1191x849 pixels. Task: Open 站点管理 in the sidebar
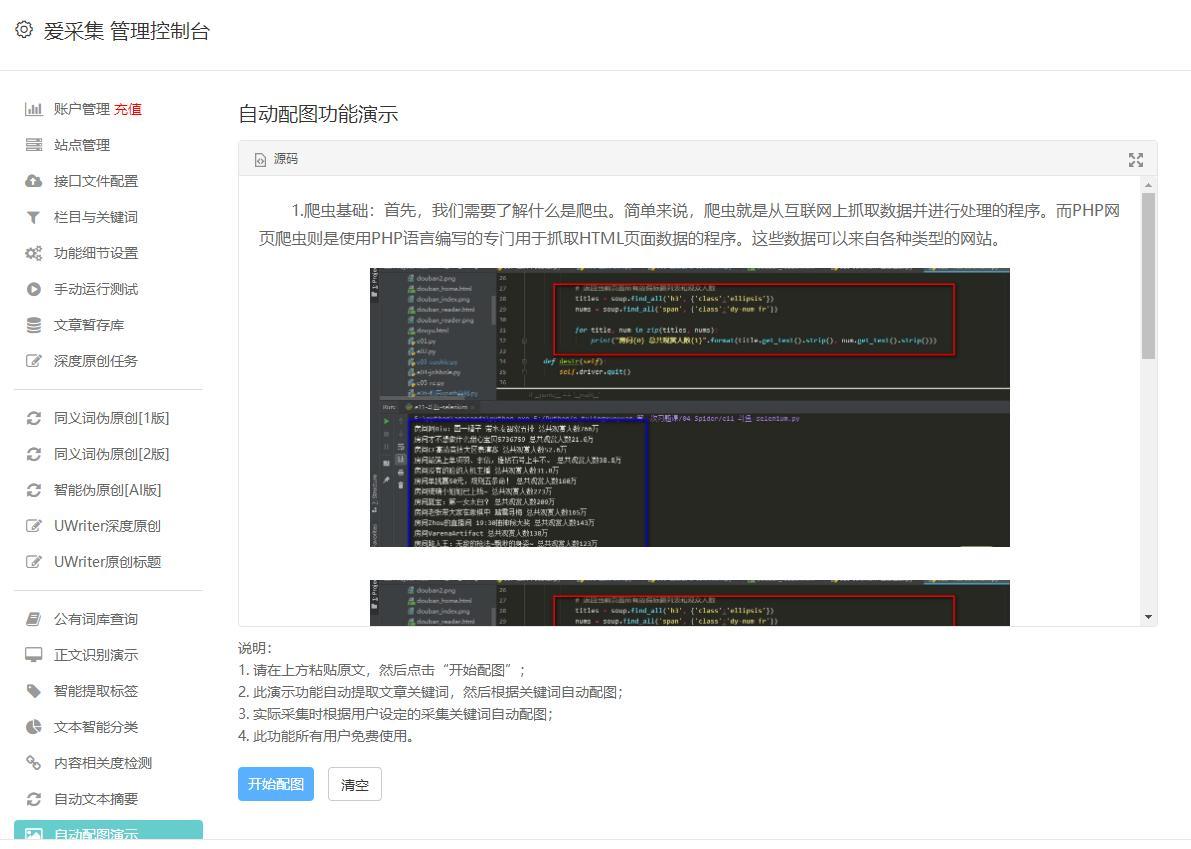click(81, 145)
